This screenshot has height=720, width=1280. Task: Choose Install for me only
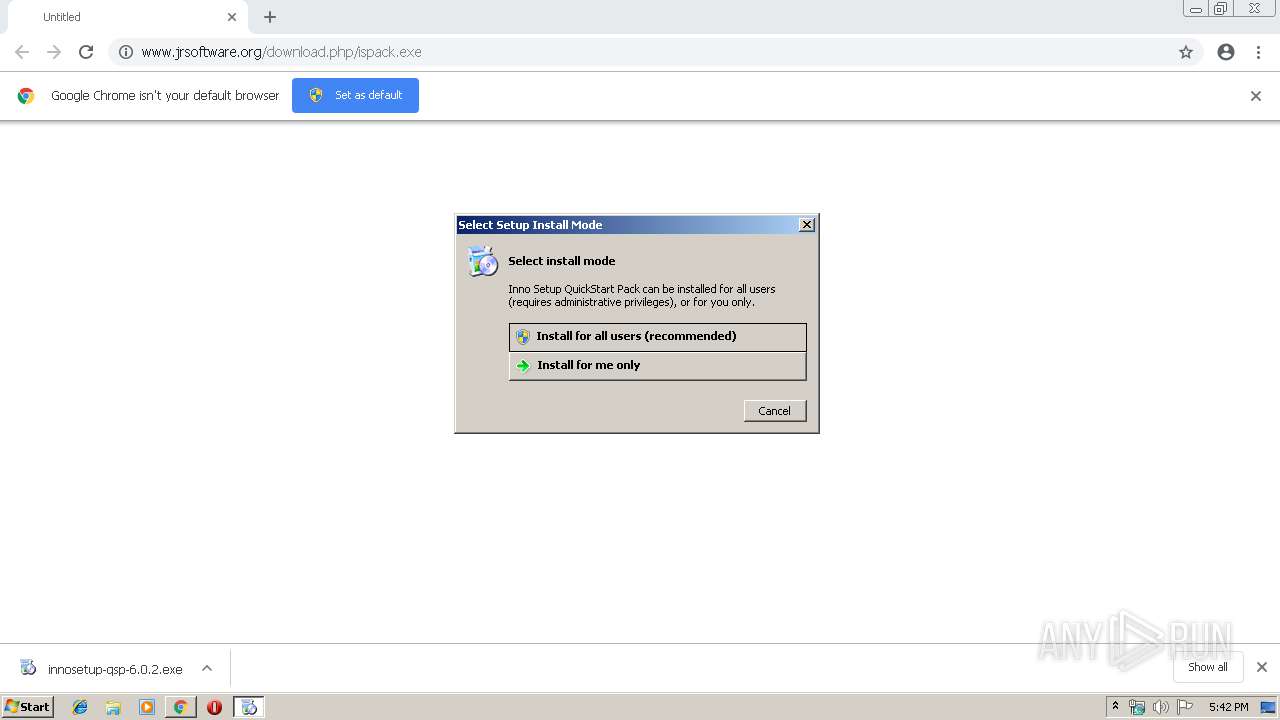(x=657, y=365)
